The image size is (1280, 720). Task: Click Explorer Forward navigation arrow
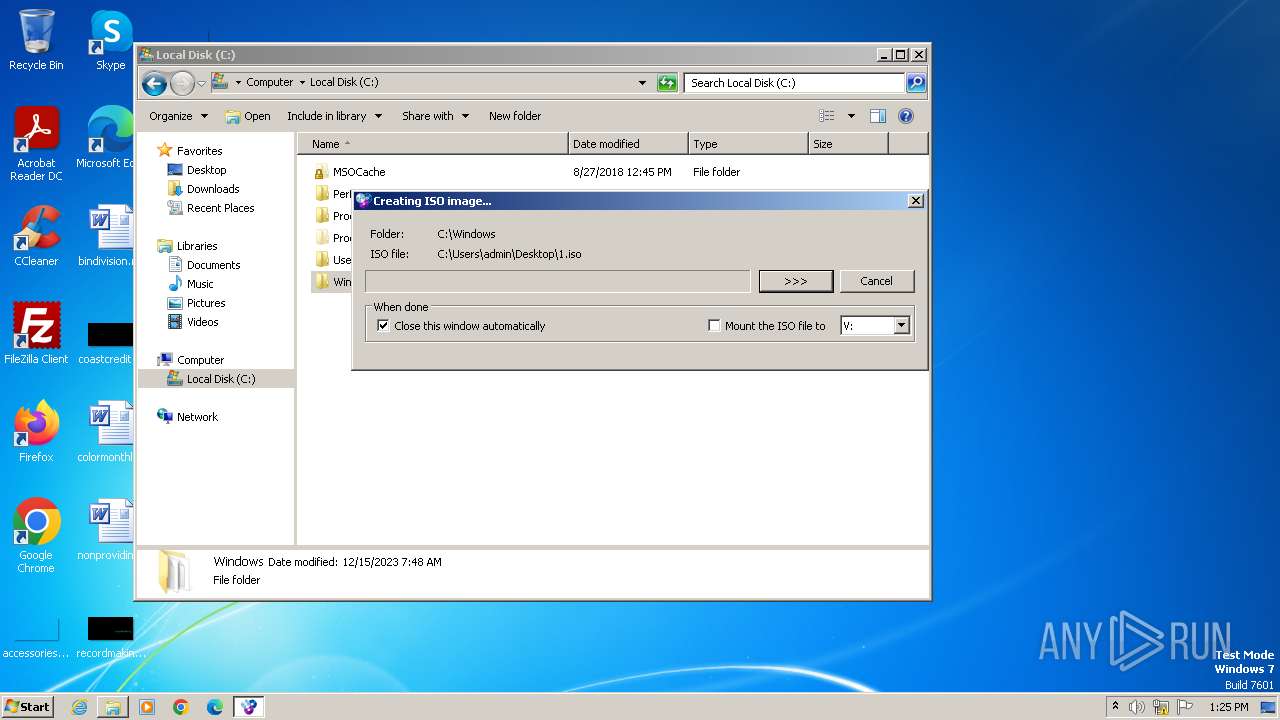tap(182, 83)
